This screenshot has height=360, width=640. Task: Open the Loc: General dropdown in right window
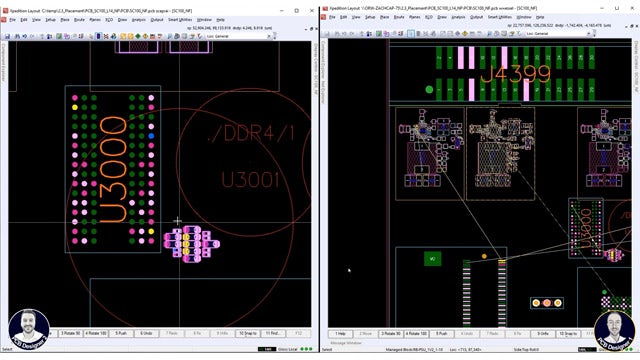pos(559,33)
